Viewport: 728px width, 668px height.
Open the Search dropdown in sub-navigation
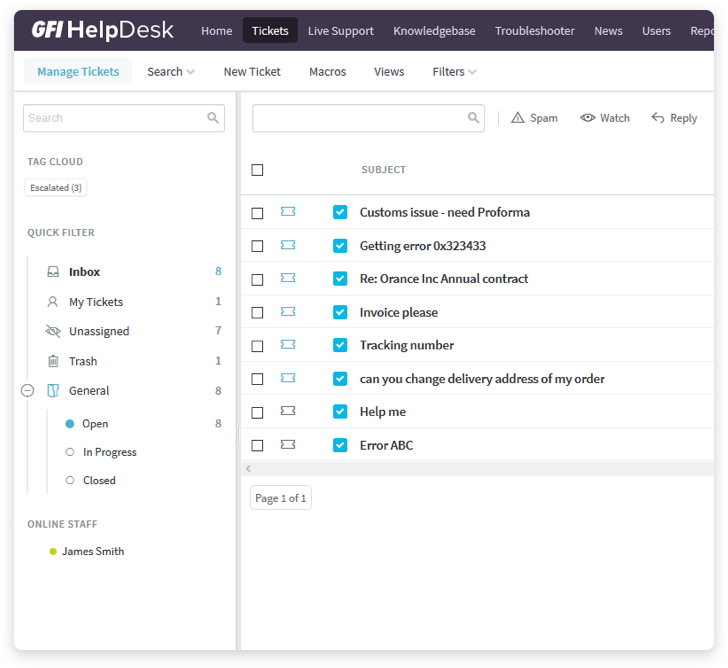point(170,72)
